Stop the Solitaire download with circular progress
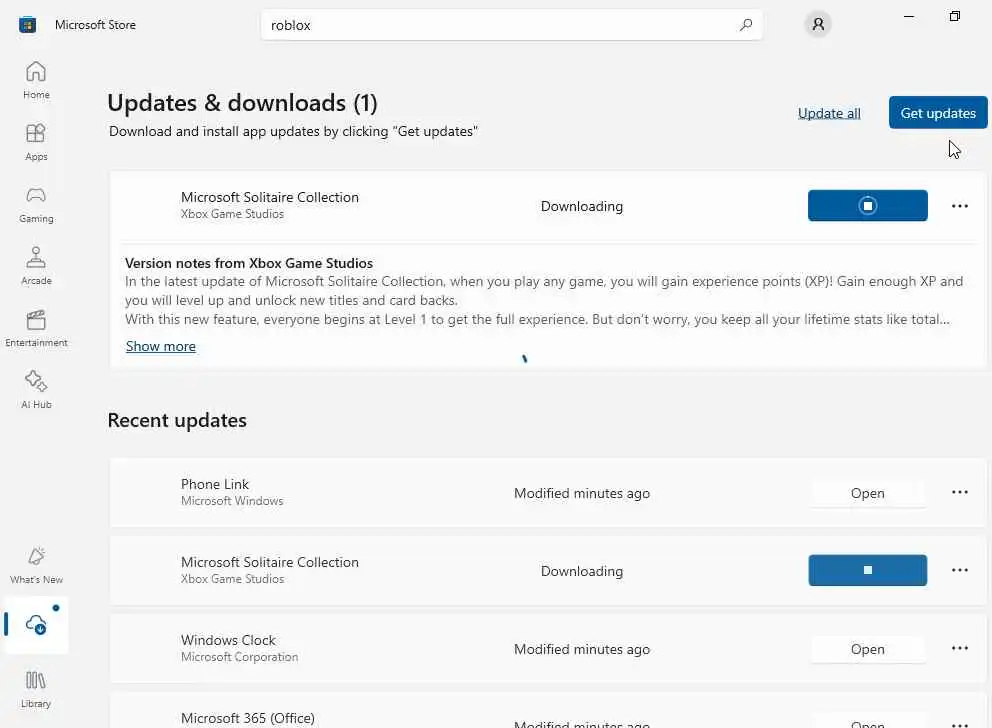992x728 pixels. (x=867, y=206)
